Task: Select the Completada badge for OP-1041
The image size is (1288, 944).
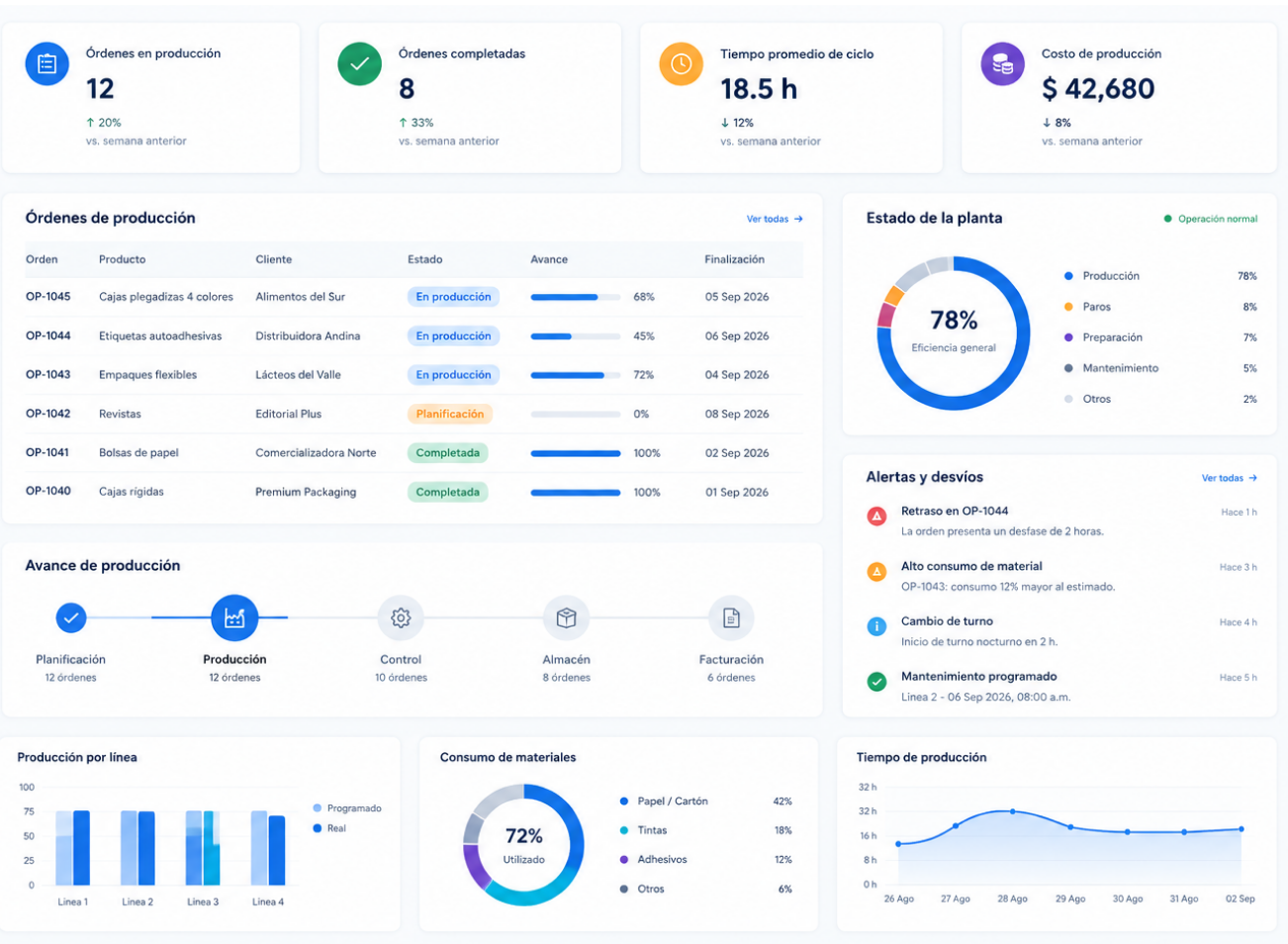Action: point(447,453)
